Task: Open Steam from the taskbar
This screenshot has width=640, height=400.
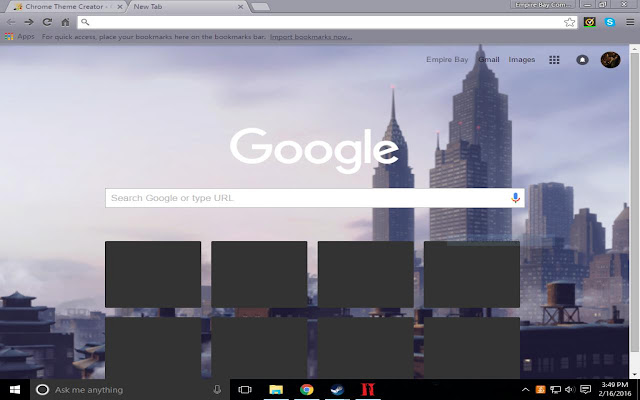Action: click(x=337, y=390)
